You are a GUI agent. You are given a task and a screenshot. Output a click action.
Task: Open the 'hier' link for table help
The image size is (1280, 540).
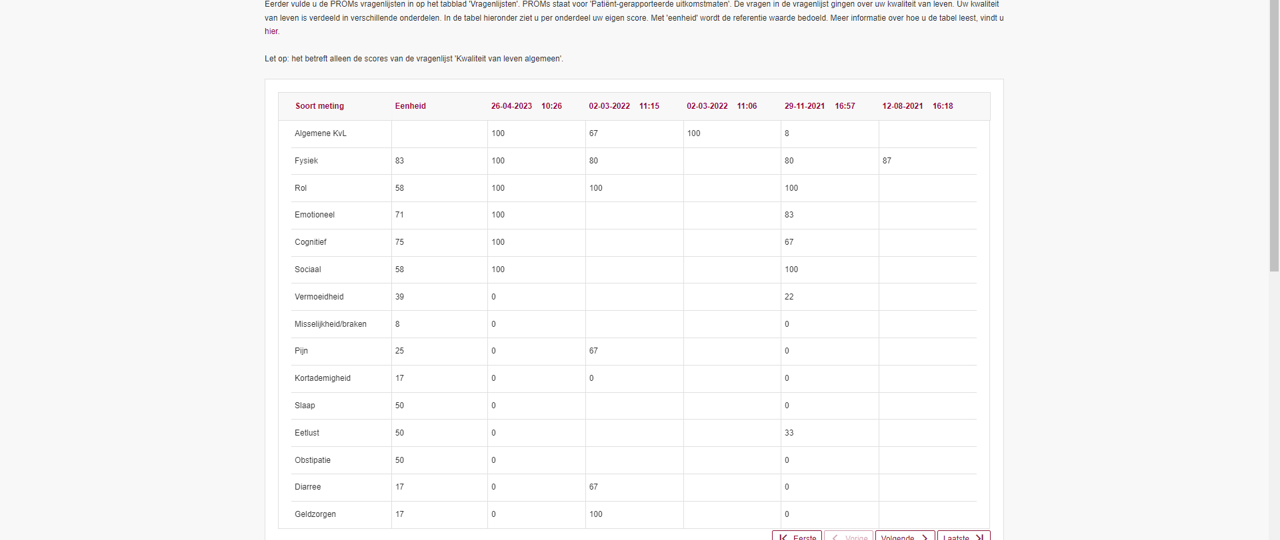(x=271, y=32)
